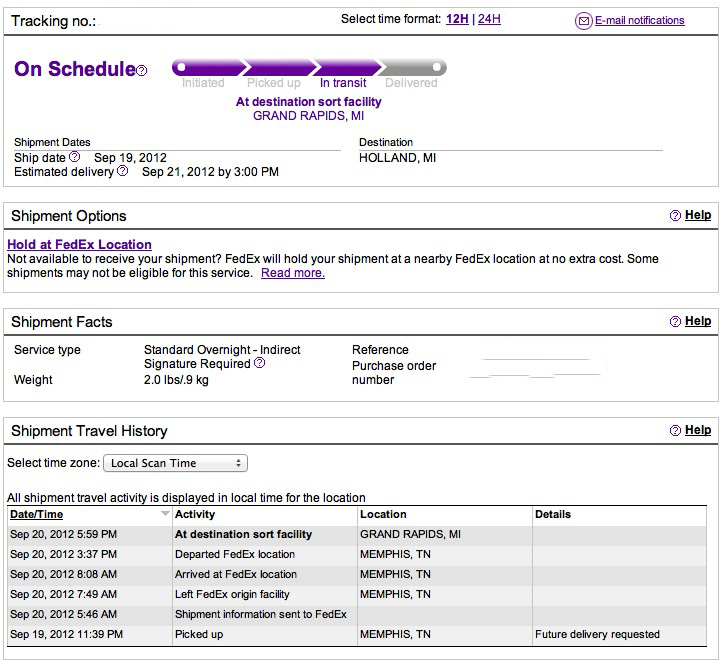
Task: Open Help link in Shipment Travel History
Action: click(x=698, y=430)
